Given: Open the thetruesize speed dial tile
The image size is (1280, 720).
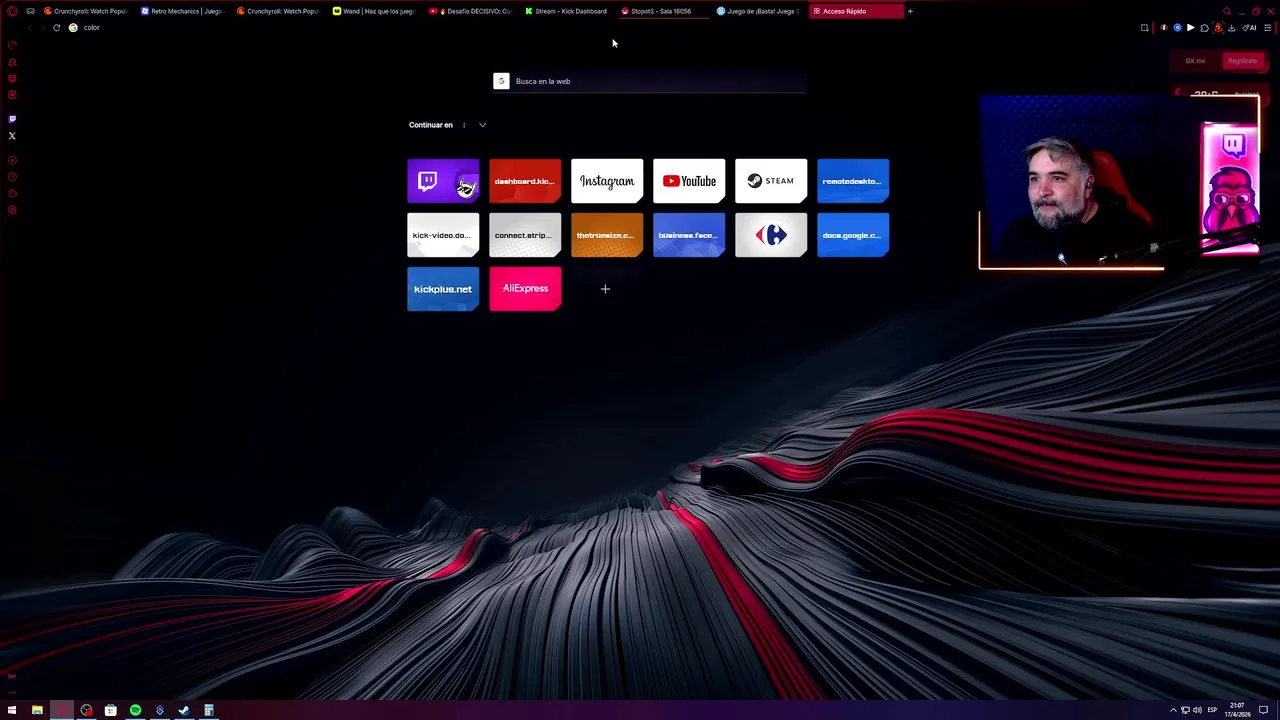Looking at the screenshot, I should [x=607, y=235].
